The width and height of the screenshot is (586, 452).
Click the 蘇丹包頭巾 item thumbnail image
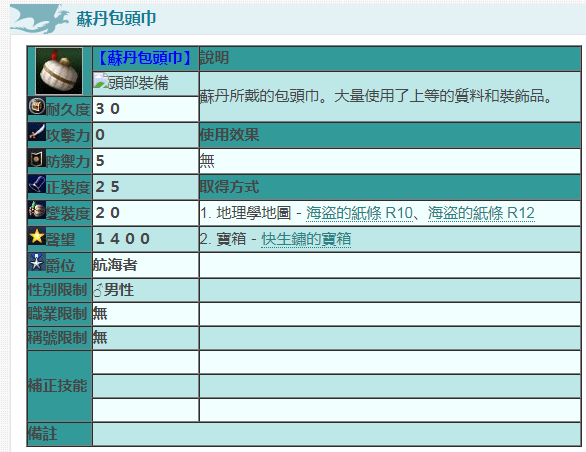[59, 71]
